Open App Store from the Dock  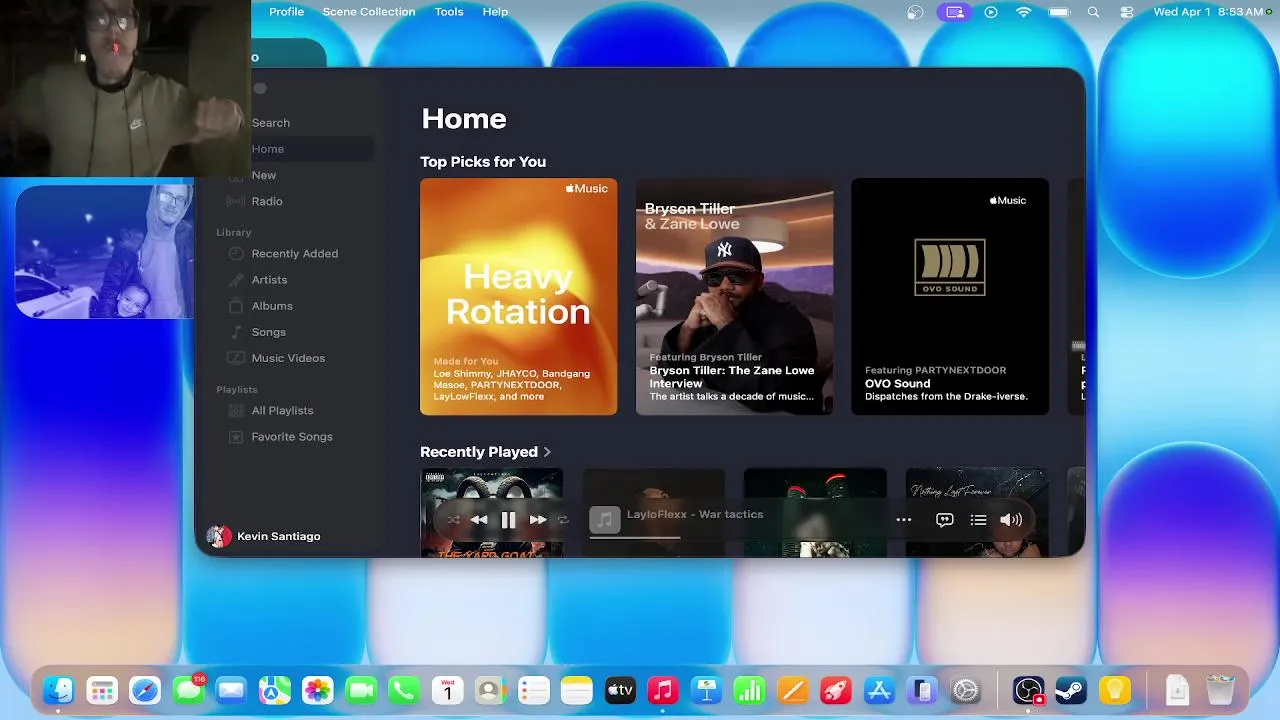(879, 690)
